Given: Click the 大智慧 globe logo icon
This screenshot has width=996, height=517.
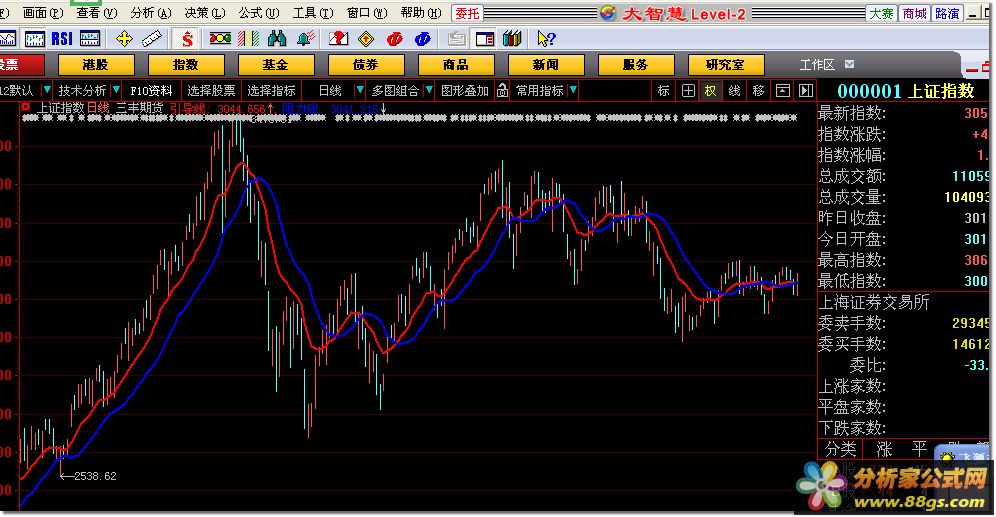Looking at the screenshot, I should click(608, 13).
